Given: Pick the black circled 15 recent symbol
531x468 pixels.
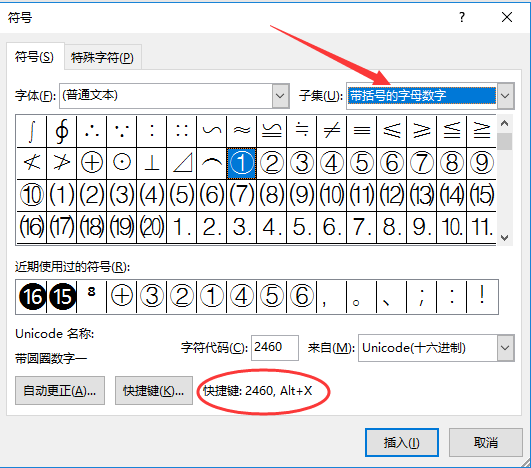Looking at the screenshot, I should tap(62, 297).
